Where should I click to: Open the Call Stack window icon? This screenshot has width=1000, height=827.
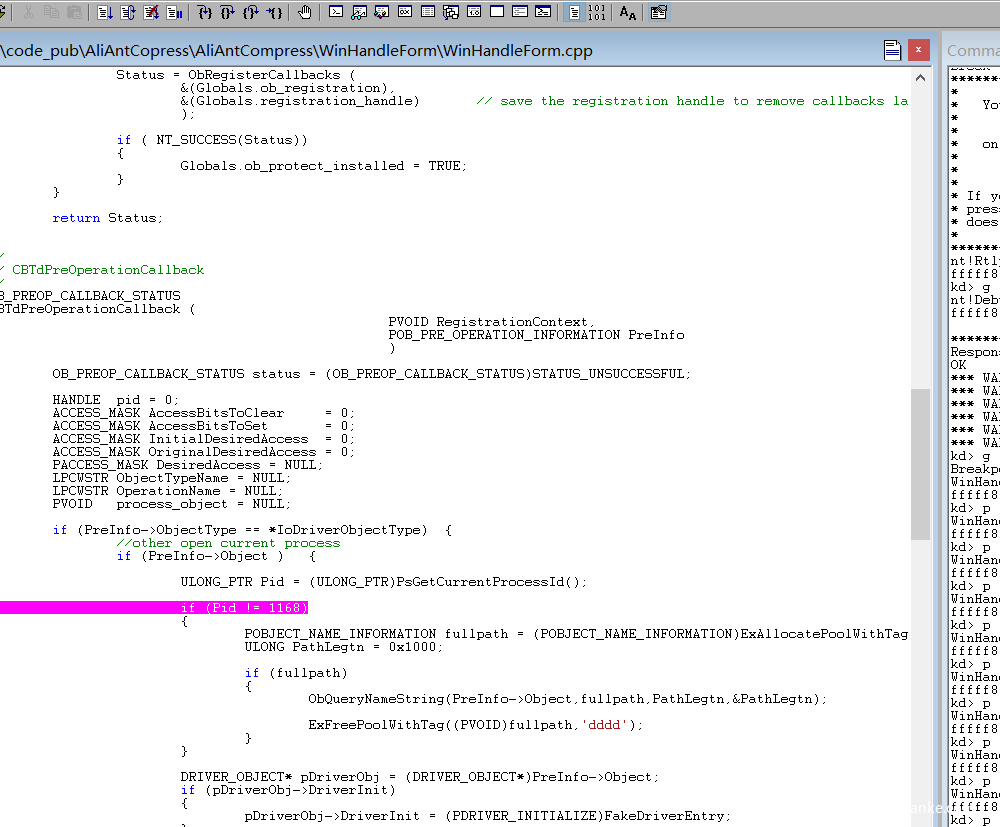451,13
